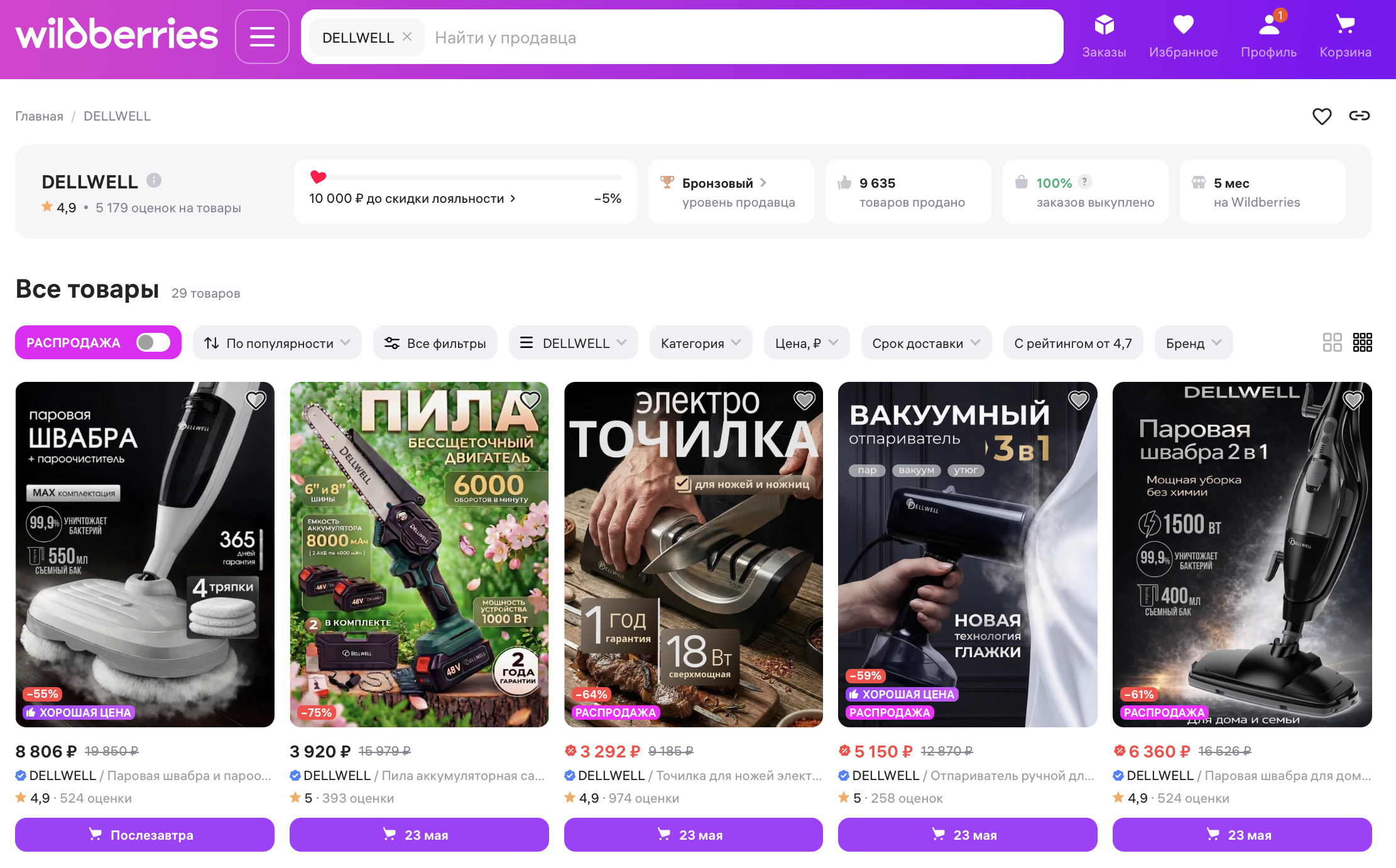This screenshot has height=868, width=1396.
Task: Click the loyalty progress bar heart
Action: [x=319, y=177]
